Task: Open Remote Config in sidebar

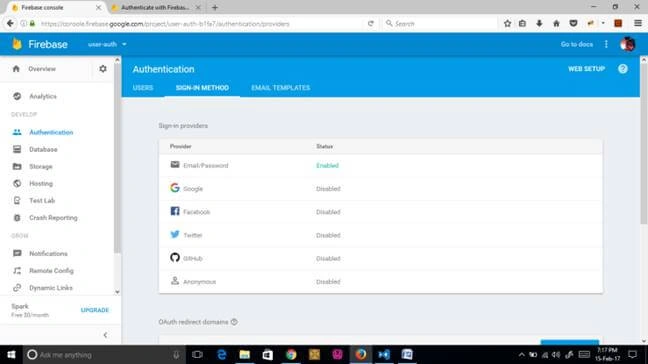Action: 51,271
